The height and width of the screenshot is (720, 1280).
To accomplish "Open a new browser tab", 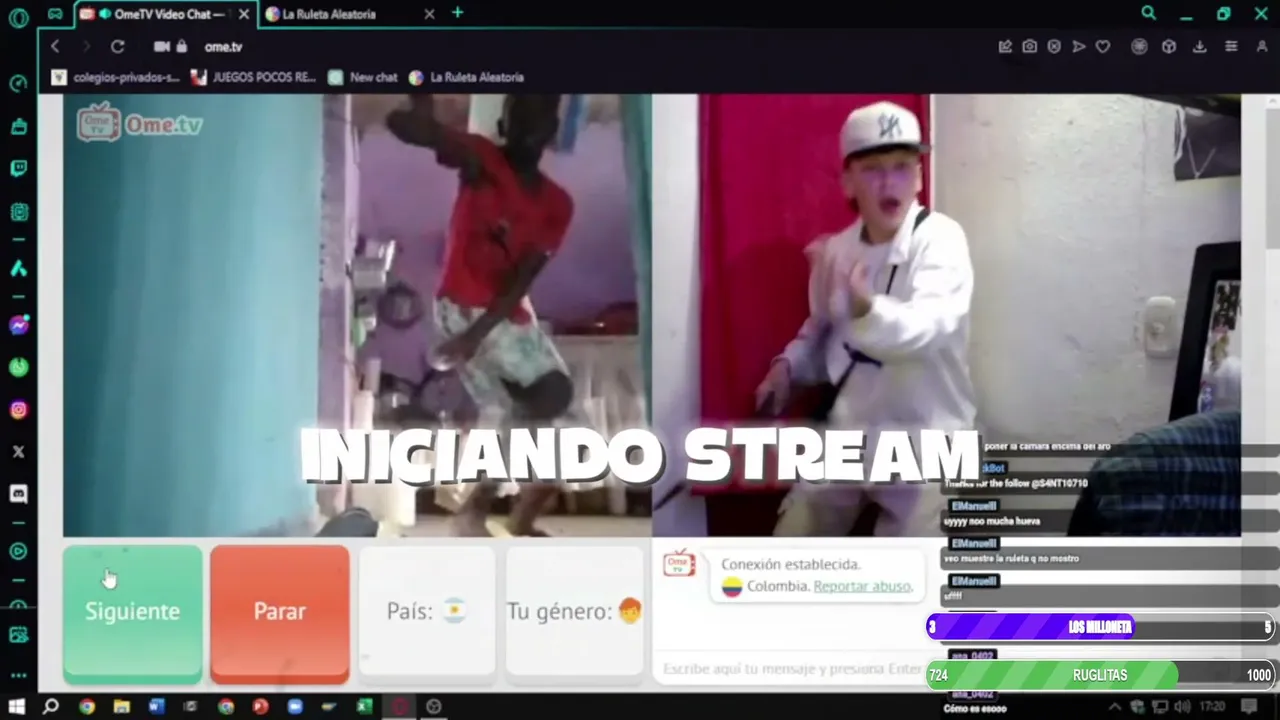I will (457, 13).
